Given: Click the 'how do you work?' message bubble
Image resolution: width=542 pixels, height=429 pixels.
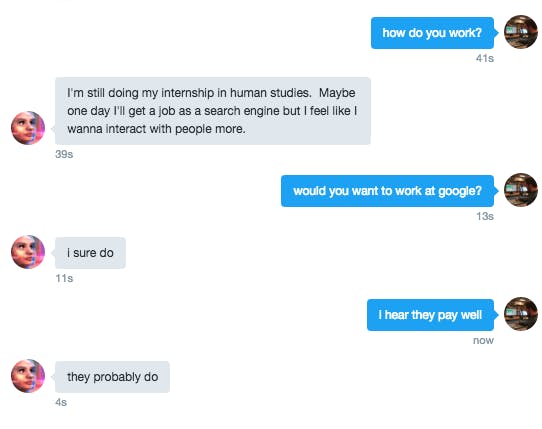Looking at the screenshot, I should click(x=432, y=33).
